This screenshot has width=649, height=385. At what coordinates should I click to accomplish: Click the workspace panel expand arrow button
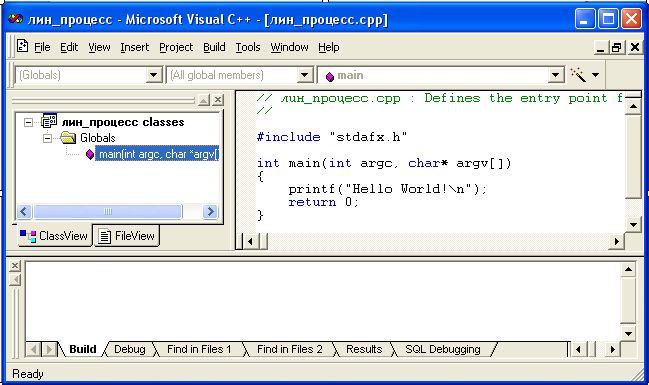(x=204, y=100)
